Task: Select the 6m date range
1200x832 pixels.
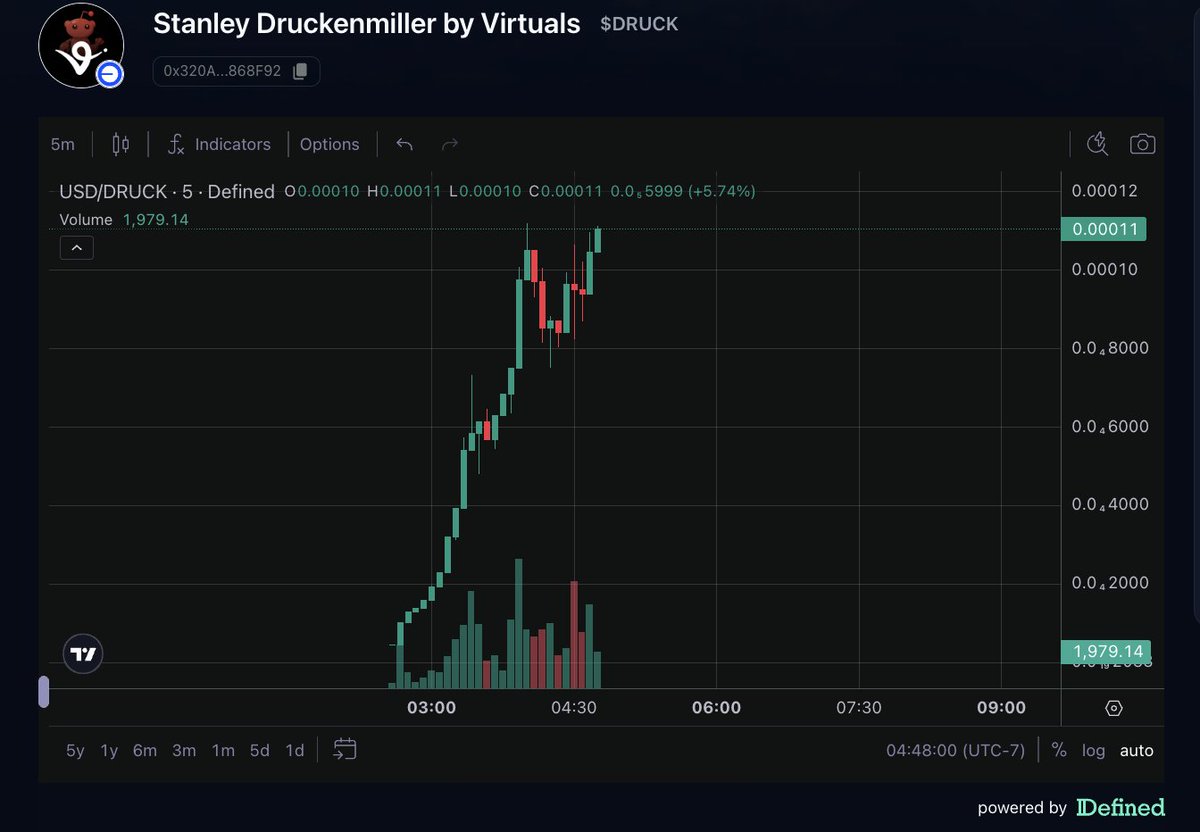Action: (145, 750)
